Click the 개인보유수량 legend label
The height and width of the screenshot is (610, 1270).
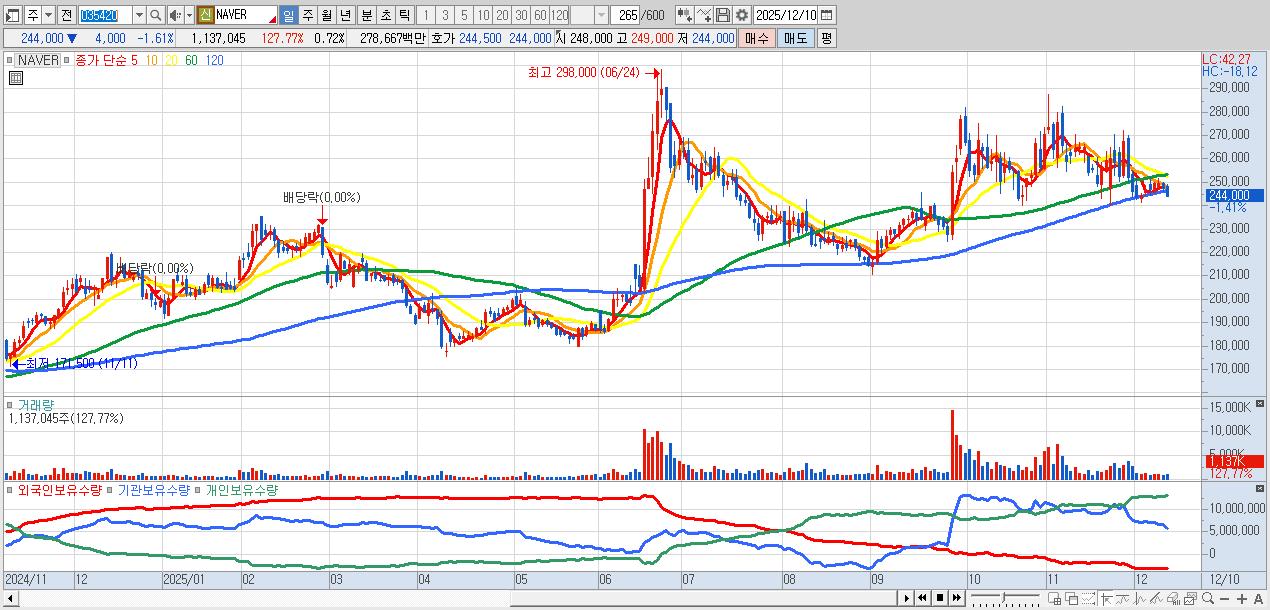tap(241, 491)
